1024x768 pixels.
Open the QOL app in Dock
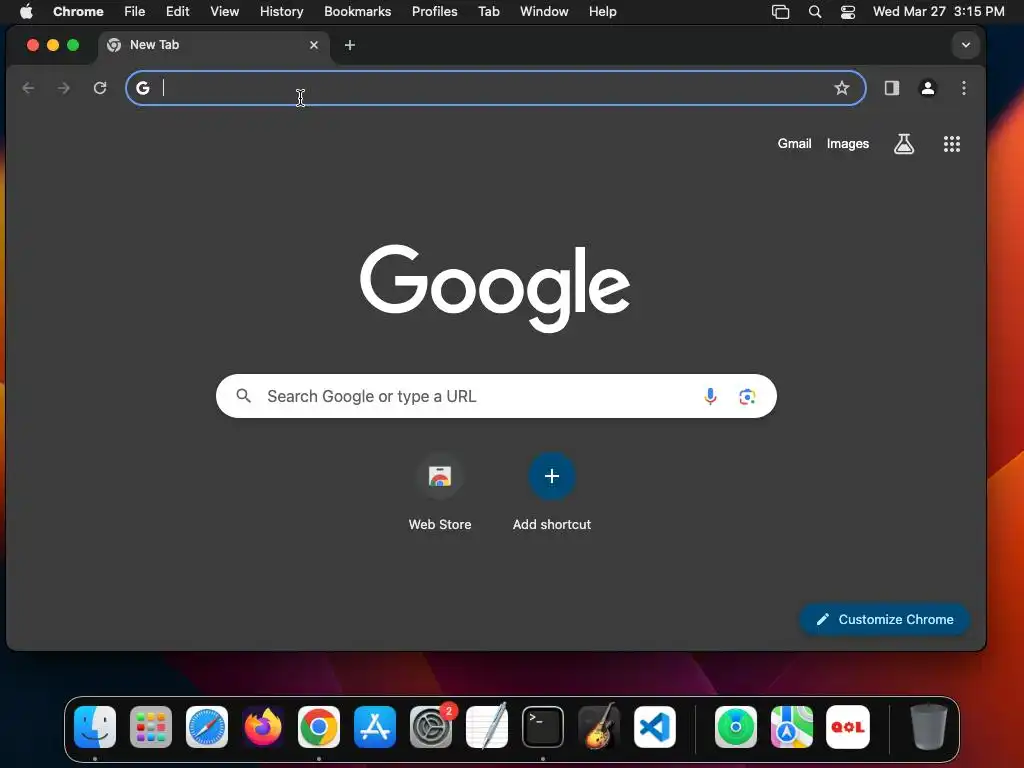pos(848,727)
